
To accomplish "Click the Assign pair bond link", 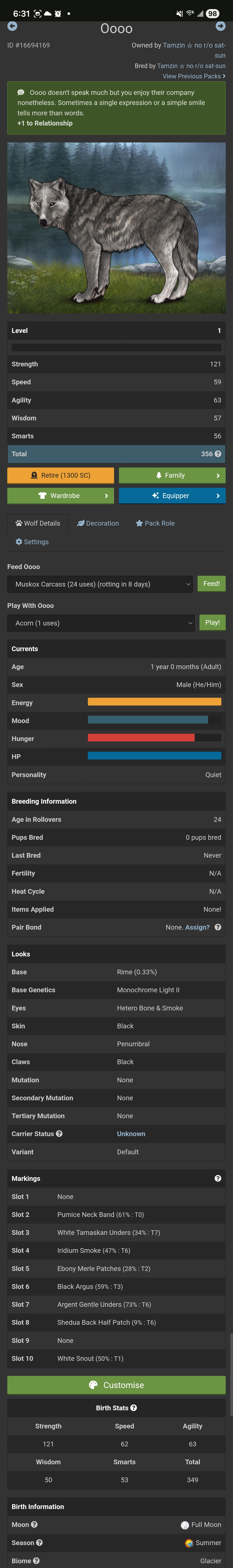I will pyautogui.click(x=197, y=928).
